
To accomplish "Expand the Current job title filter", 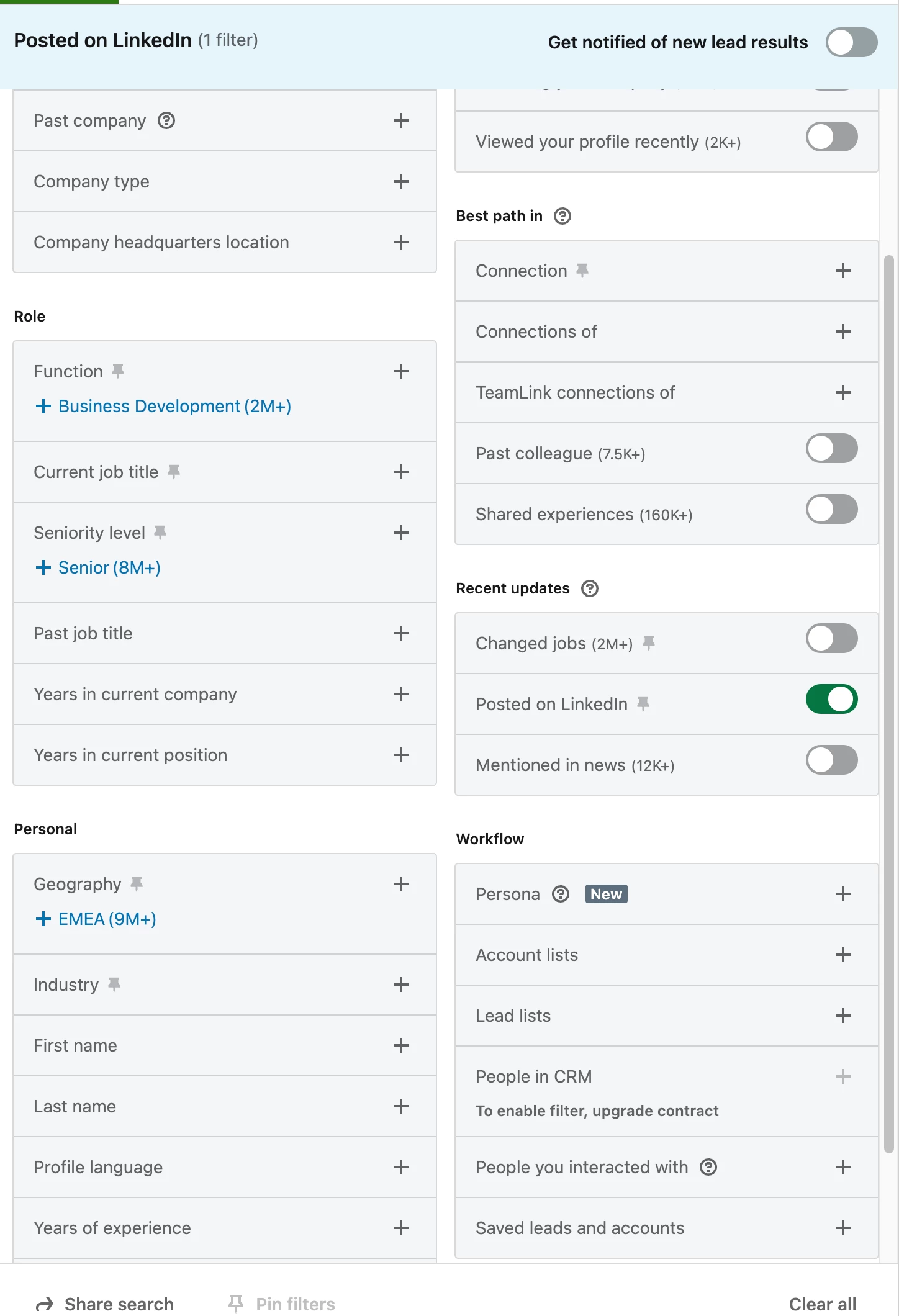I will tap(401, 472).
